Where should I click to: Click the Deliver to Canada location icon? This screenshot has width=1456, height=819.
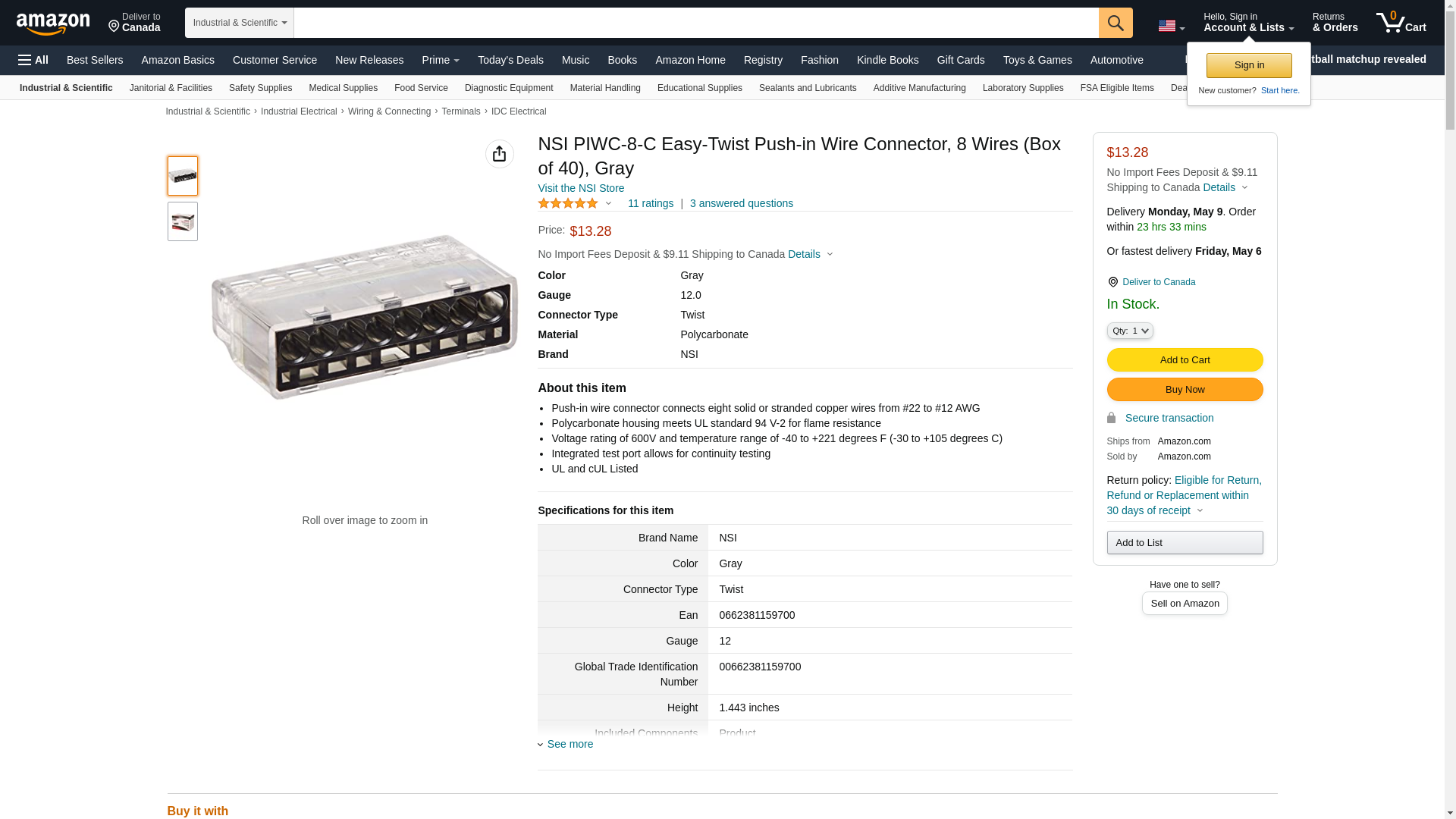point(1112,282)
